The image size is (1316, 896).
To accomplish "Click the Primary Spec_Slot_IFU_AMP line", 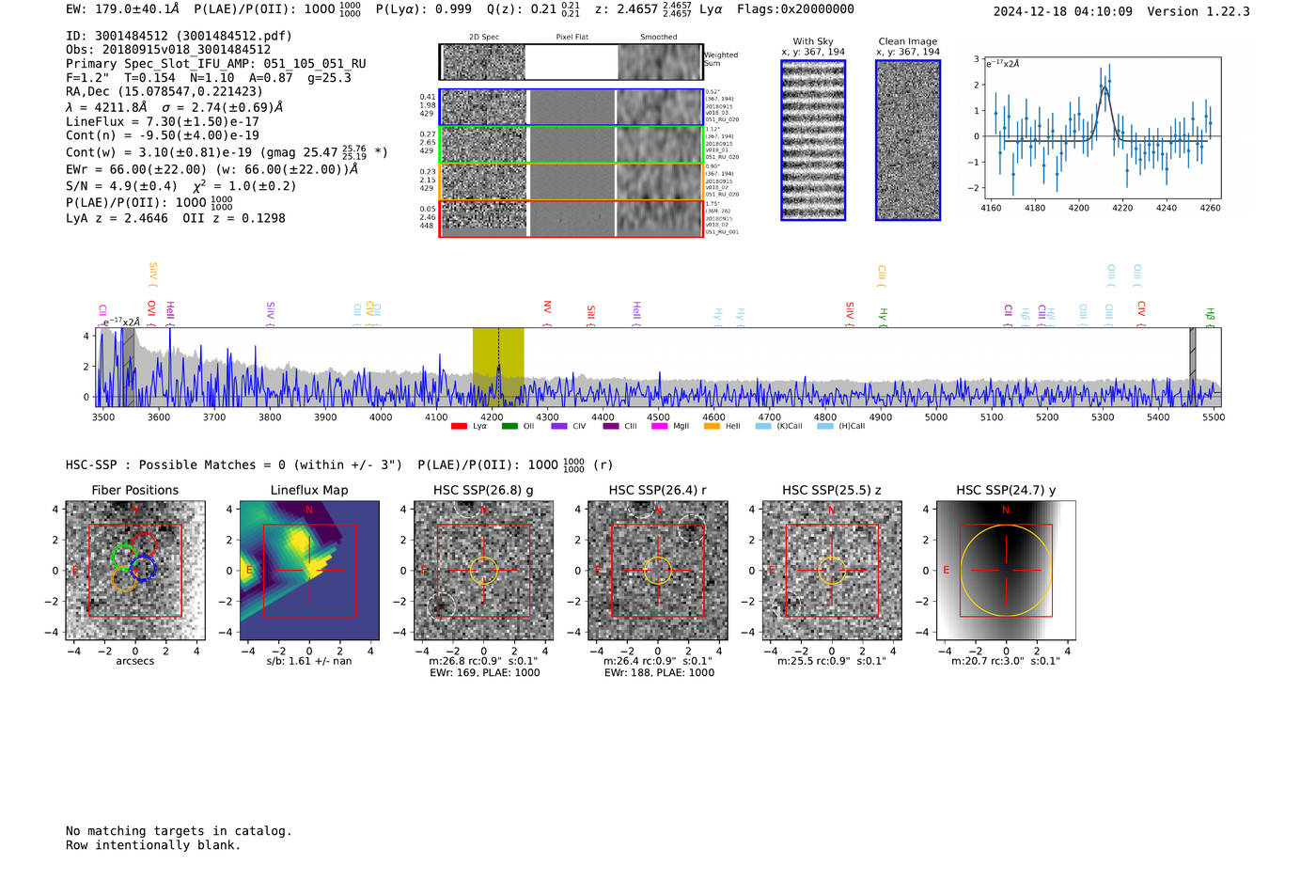I will [216, 64].
